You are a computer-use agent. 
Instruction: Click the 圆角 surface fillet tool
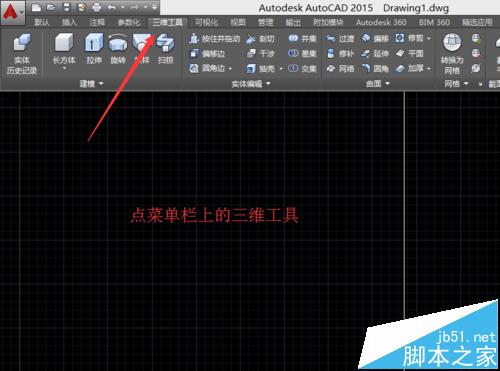[375, 69]
